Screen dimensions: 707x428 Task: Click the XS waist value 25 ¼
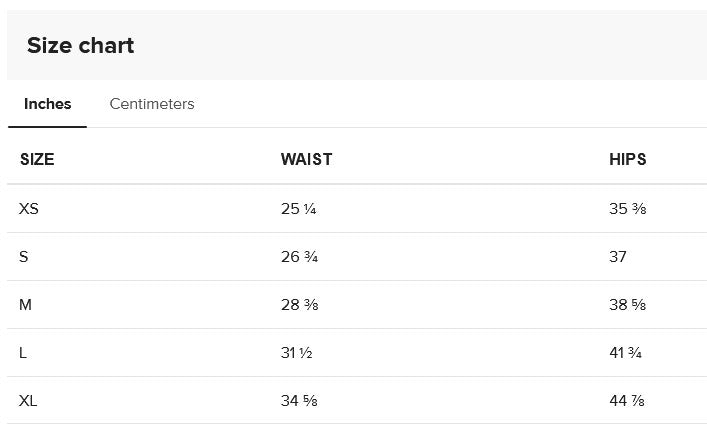click(x=299, y=209)
